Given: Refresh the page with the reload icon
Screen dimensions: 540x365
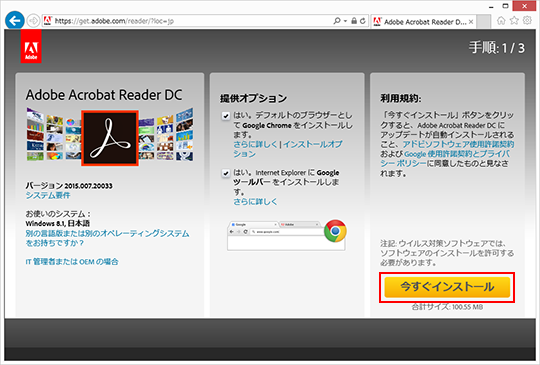Looking at the screenshot, I should [x=362, y=21].
